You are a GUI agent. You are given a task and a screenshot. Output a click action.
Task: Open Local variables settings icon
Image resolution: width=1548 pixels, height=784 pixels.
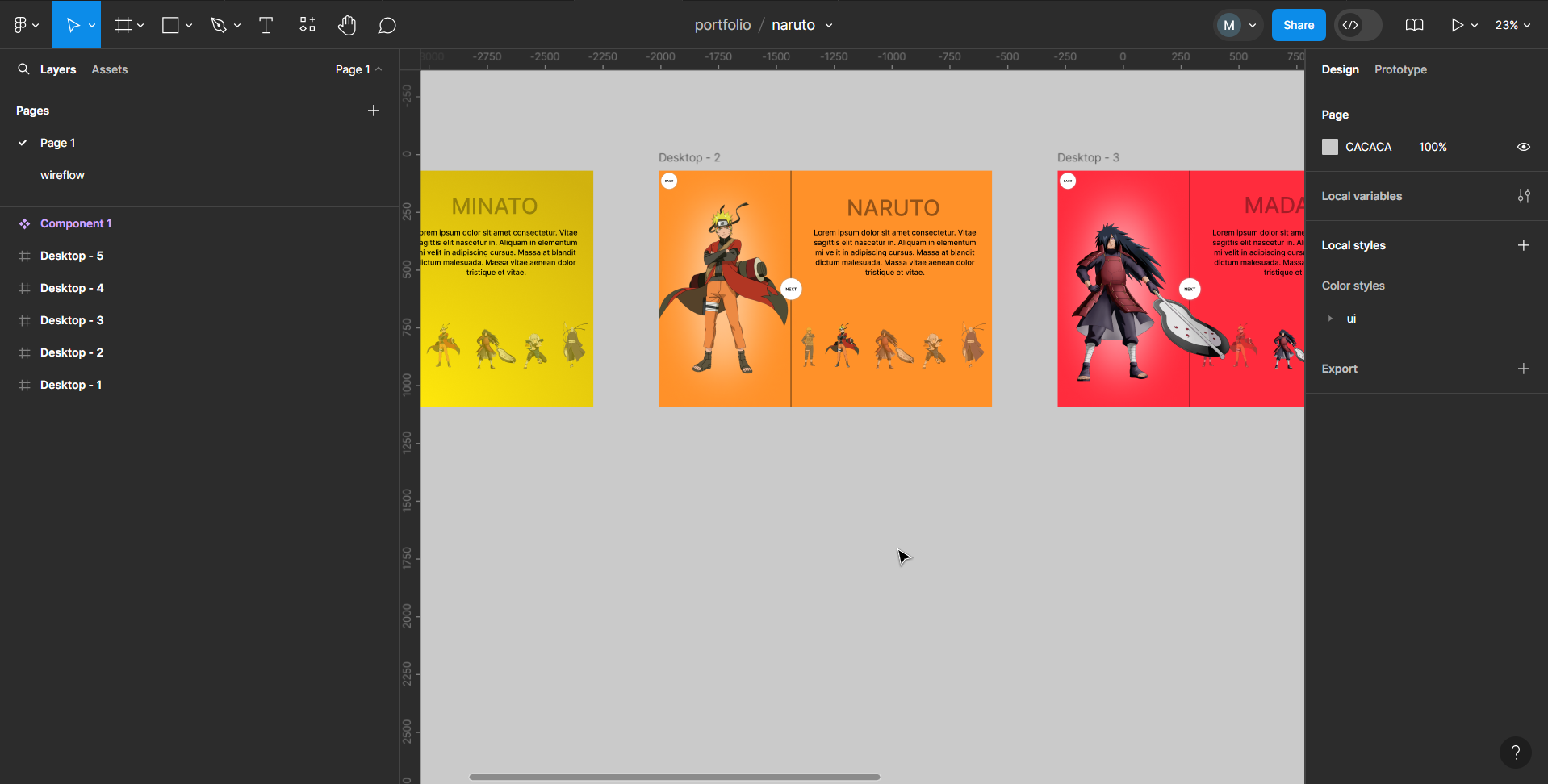(x=1523, y=196)
